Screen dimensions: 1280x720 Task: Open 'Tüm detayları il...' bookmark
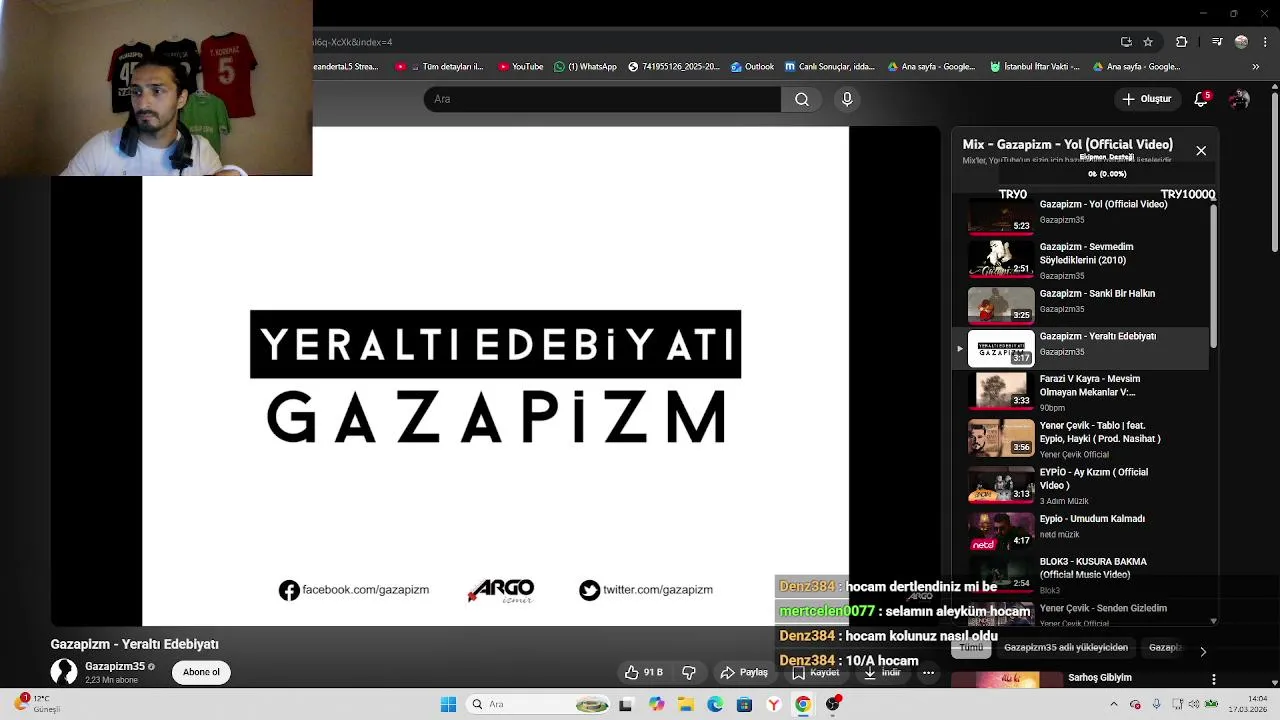point(440,67)
